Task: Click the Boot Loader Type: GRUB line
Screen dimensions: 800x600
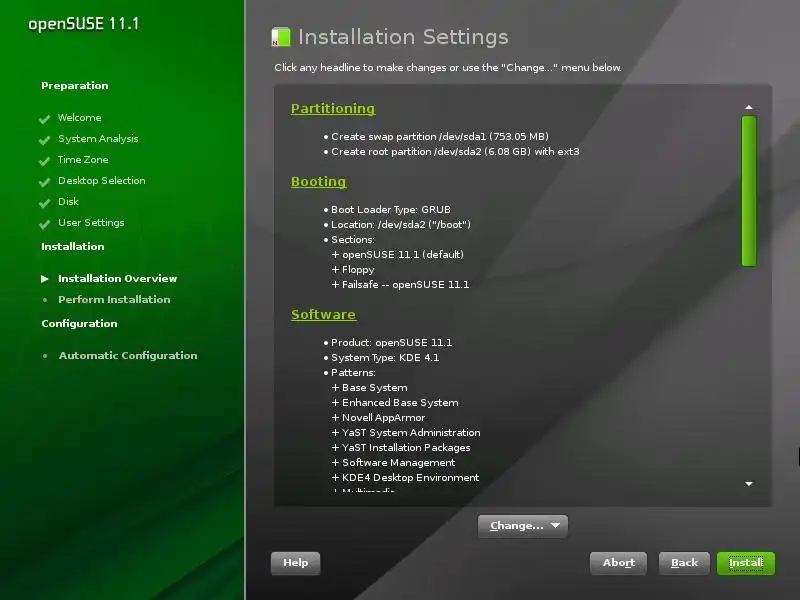Action: (x=387, y=210)
